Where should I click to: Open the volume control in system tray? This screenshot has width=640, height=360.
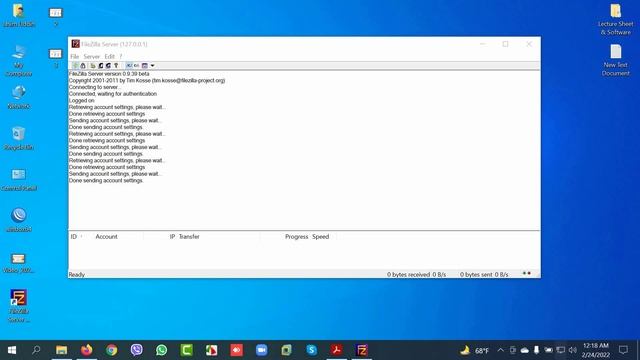[x=573, y=350]
